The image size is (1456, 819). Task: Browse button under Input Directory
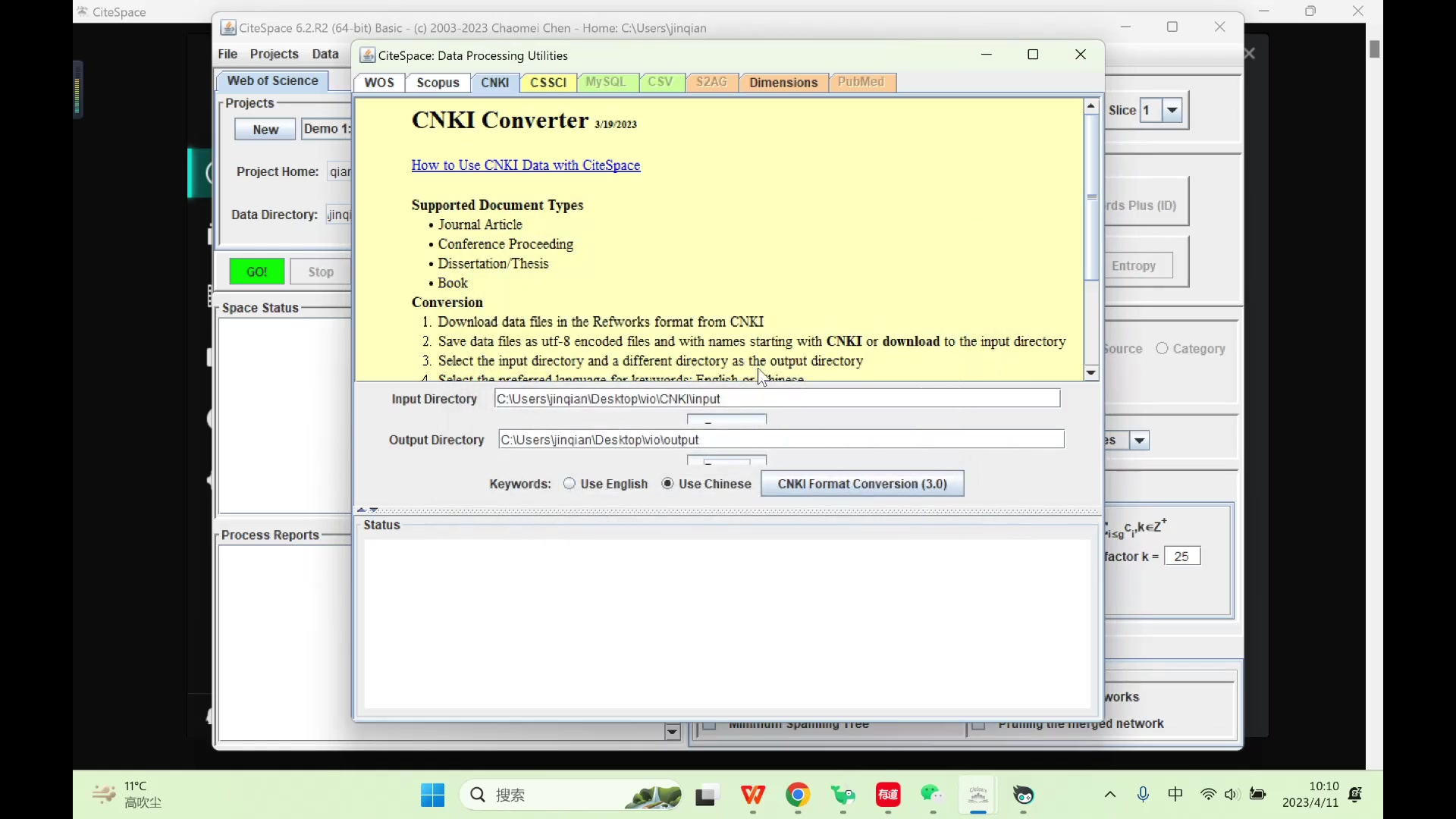726,419
